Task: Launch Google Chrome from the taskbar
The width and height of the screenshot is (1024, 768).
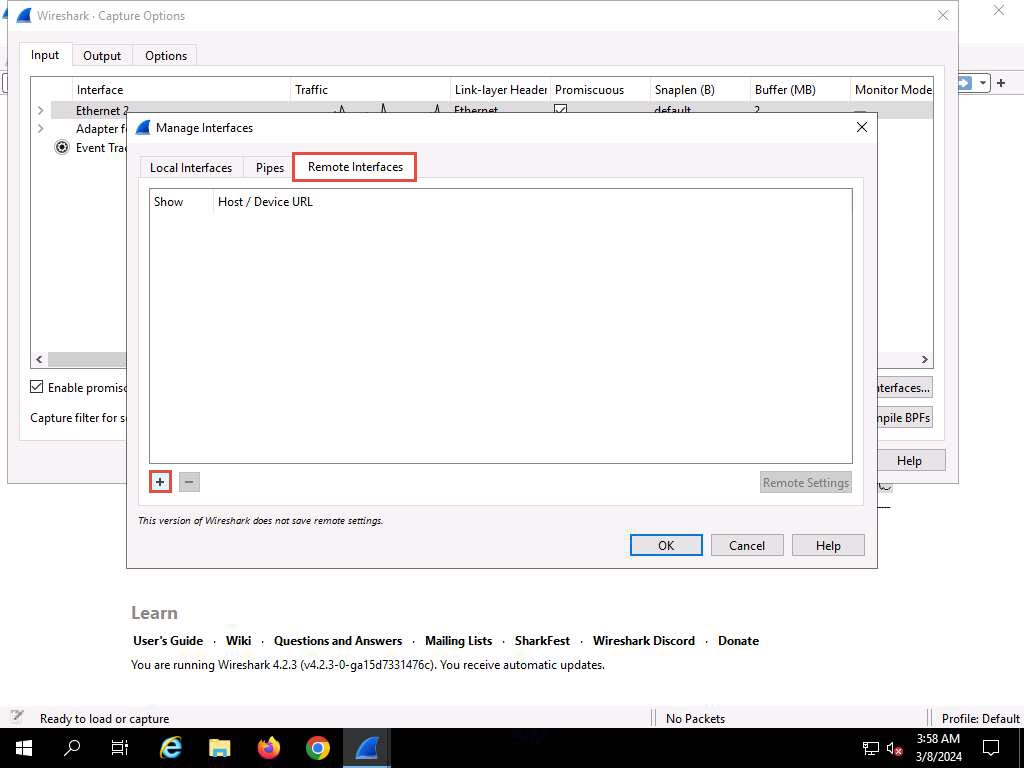Action: tap(318, 748)
